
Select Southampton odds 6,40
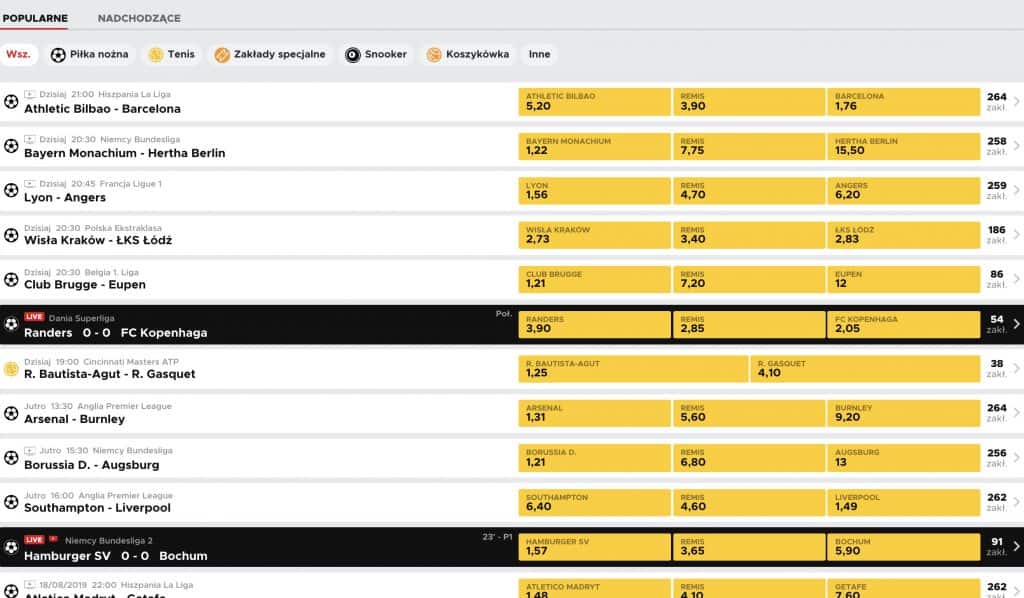click(594, 502)
